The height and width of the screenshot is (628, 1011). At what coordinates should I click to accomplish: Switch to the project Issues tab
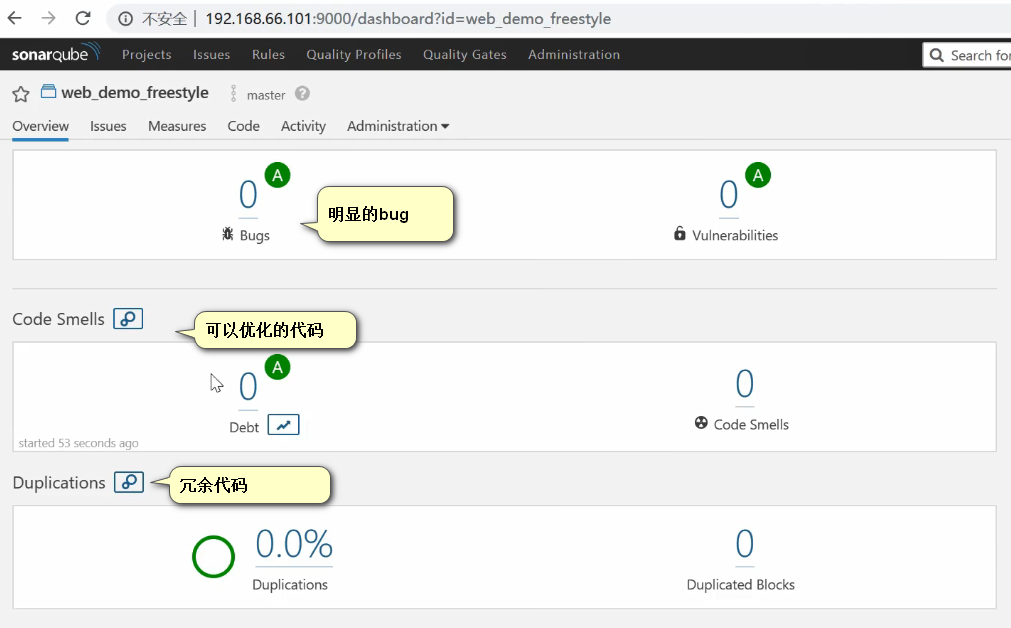(x=108, y=126)
